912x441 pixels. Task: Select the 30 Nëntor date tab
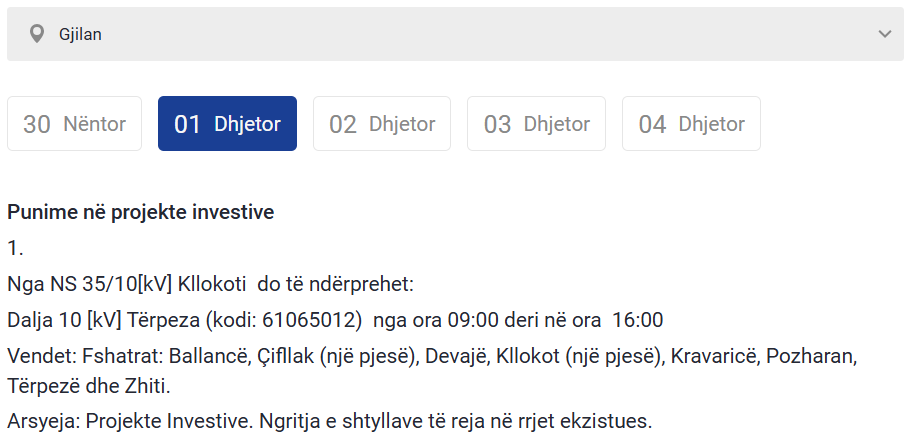74,124
